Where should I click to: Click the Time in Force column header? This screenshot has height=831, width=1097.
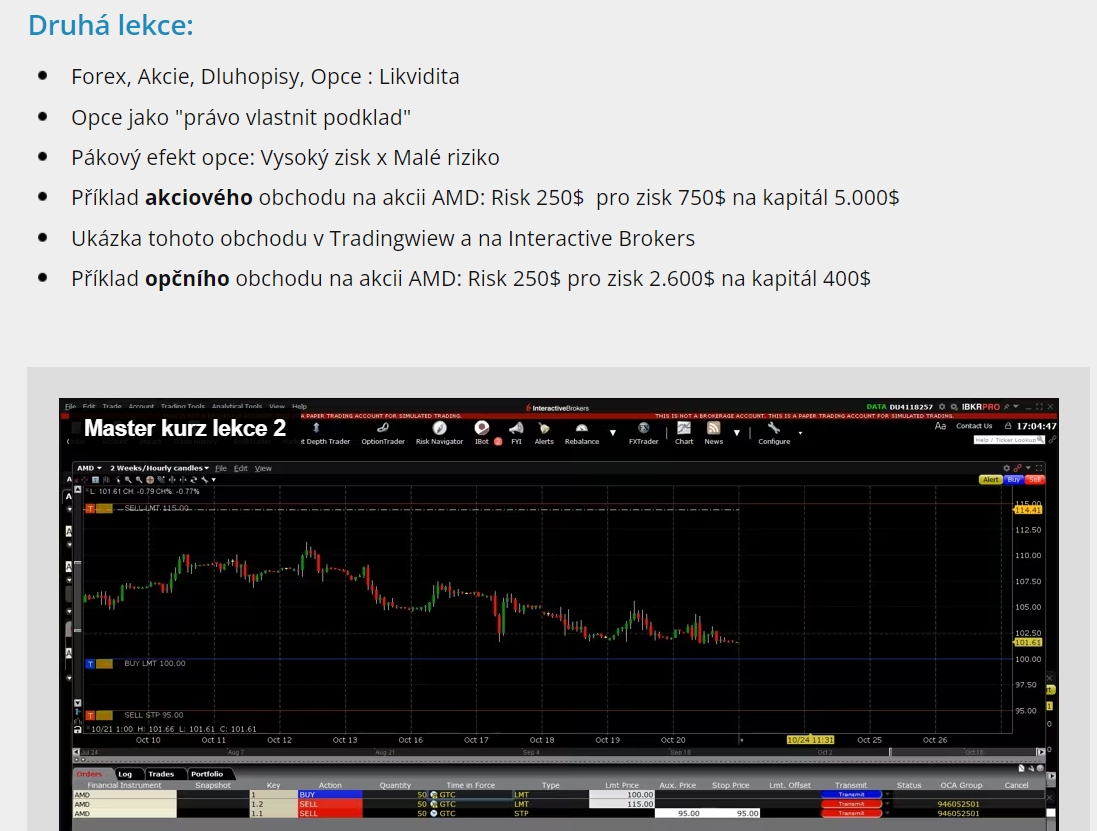click(470, 786)
